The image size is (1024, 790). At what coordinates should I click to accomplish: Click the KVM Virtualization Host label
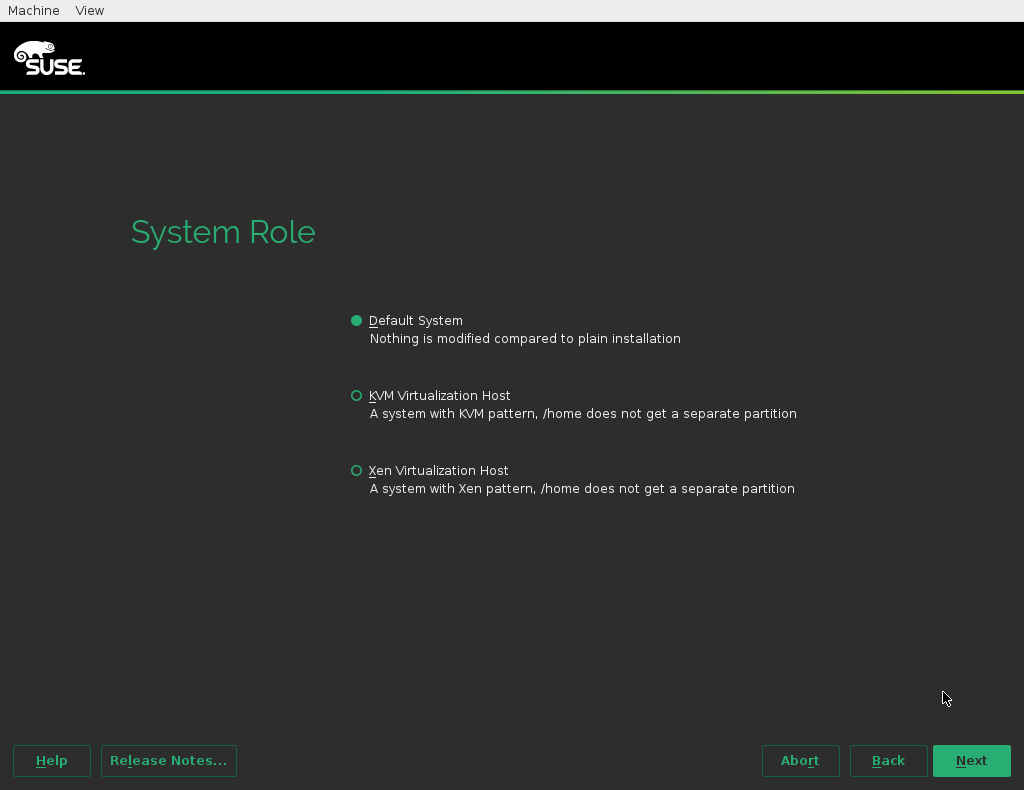click(440, 396)
